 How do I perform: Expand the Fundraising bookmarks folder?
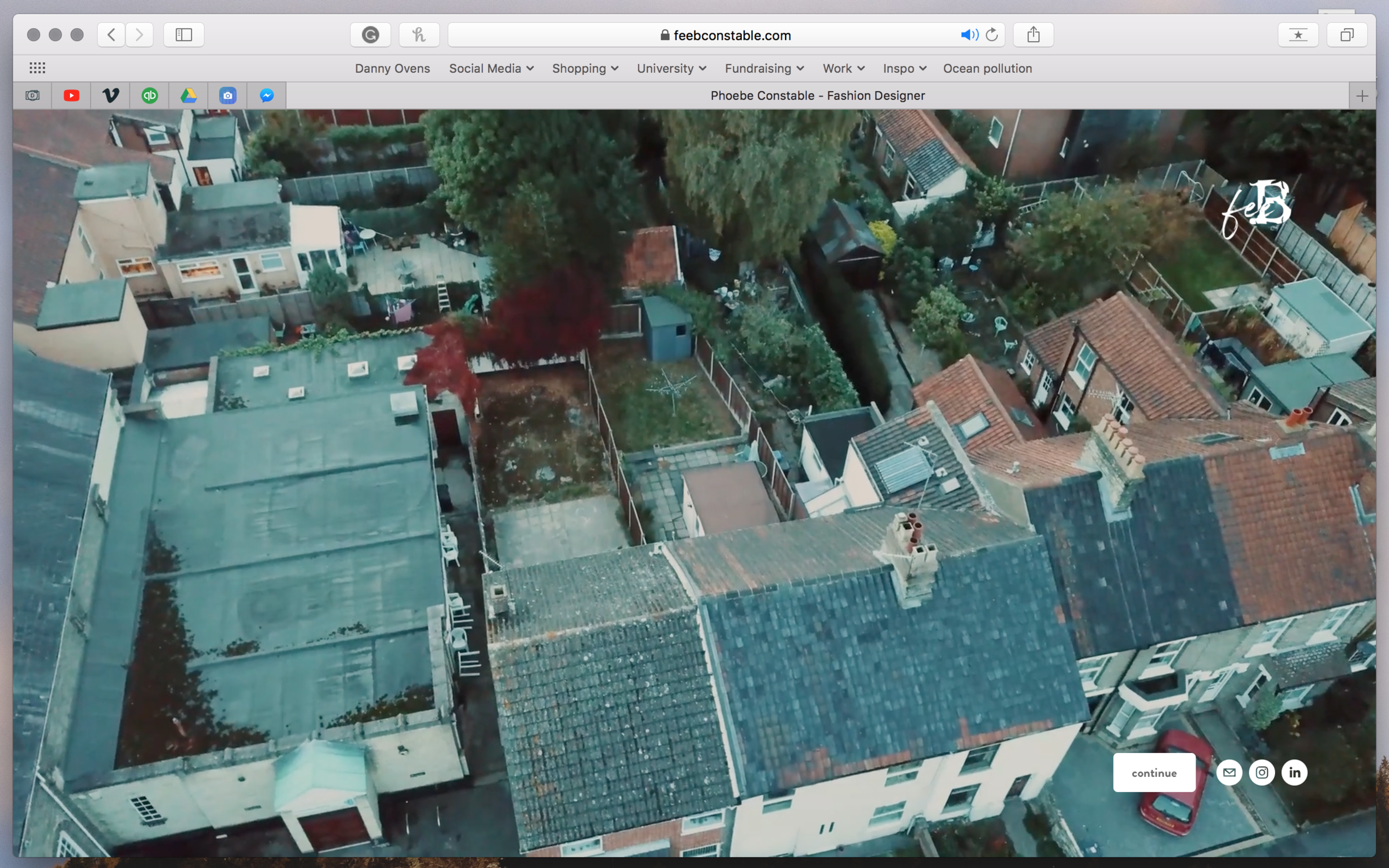pos(765,68)
